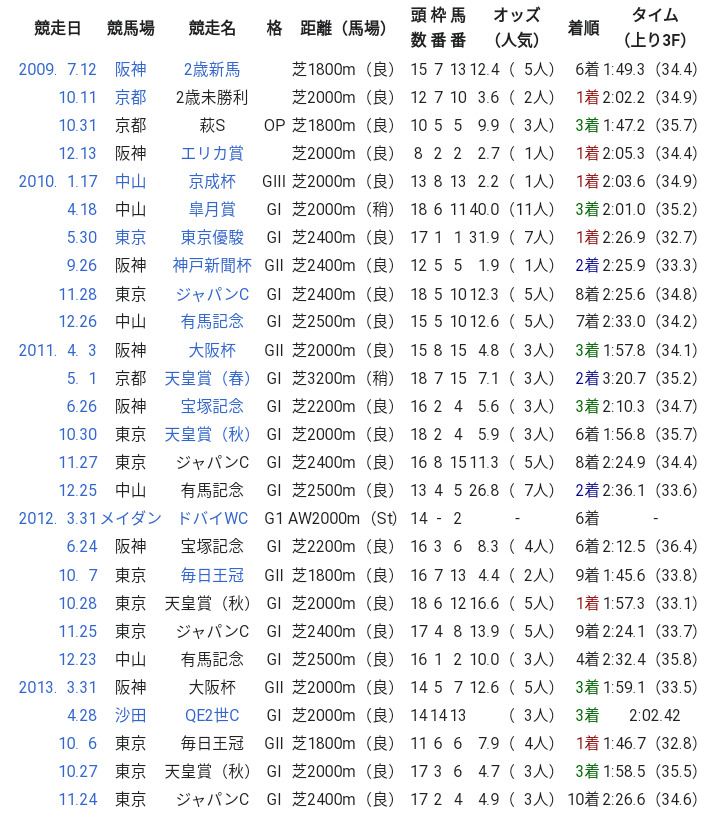Click the 2011. 4. 3 date link
This screenshot has height=817, width=708.
[57, 350]
